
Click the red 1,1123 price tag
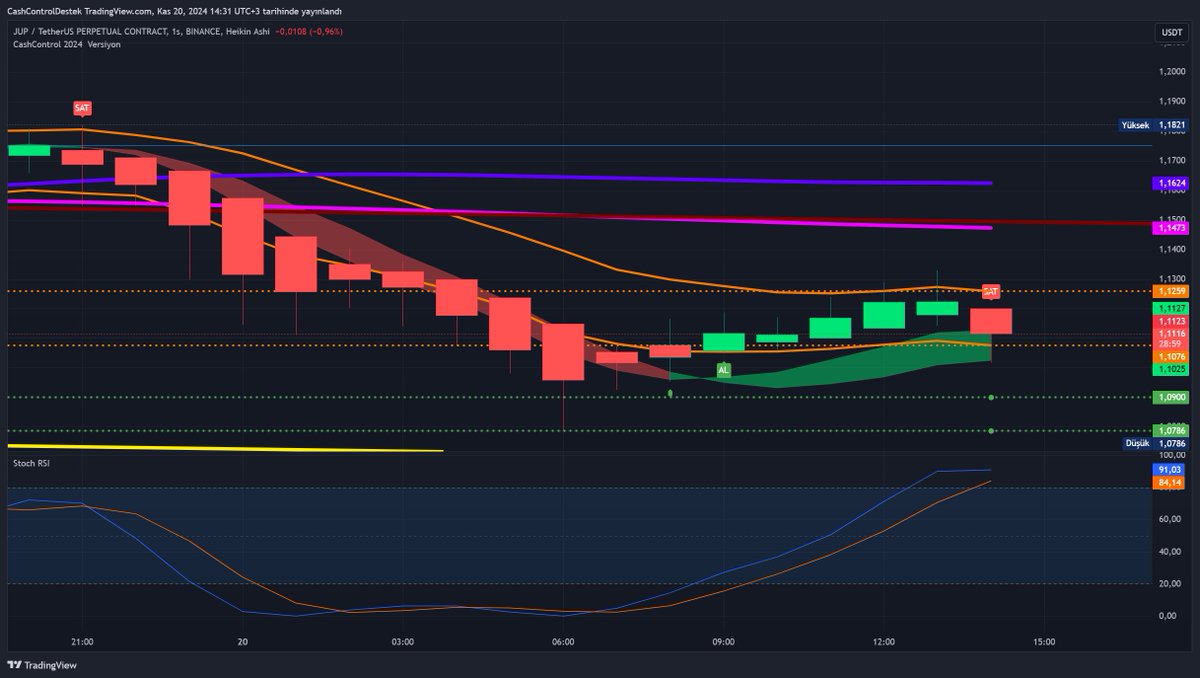[x=1171, y=321]
